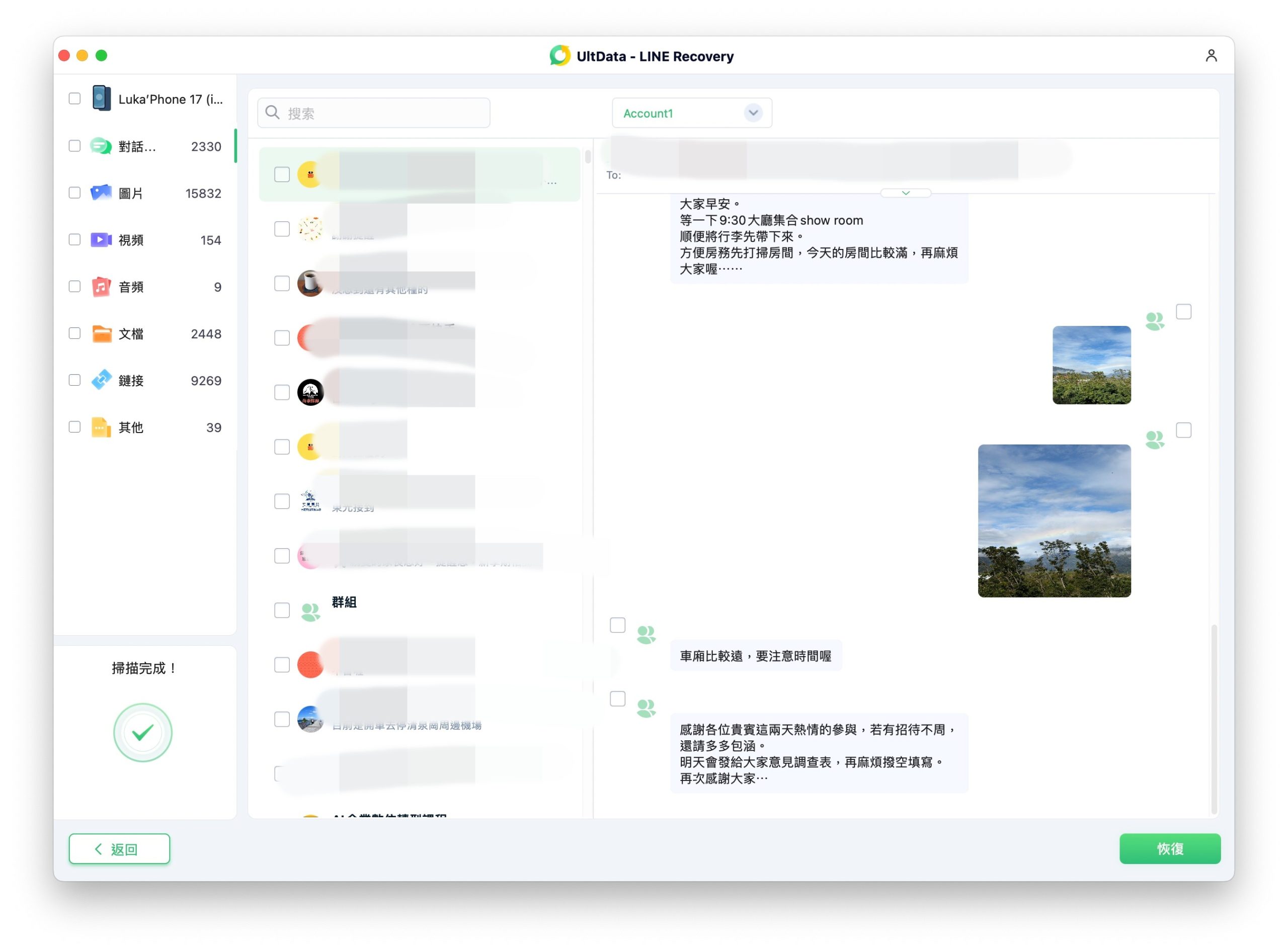Screen dimensions: 1288x952
Task: Click the chat message pane scrollbar
Action: [x=1214, y=718]
